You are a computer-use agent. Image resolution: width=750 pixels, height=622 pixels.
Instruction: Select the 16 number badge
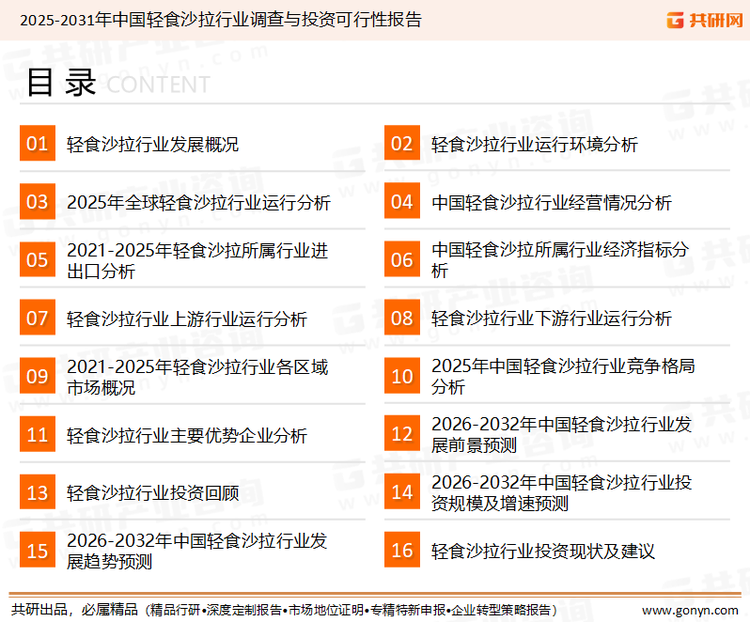tap(402, 551)
